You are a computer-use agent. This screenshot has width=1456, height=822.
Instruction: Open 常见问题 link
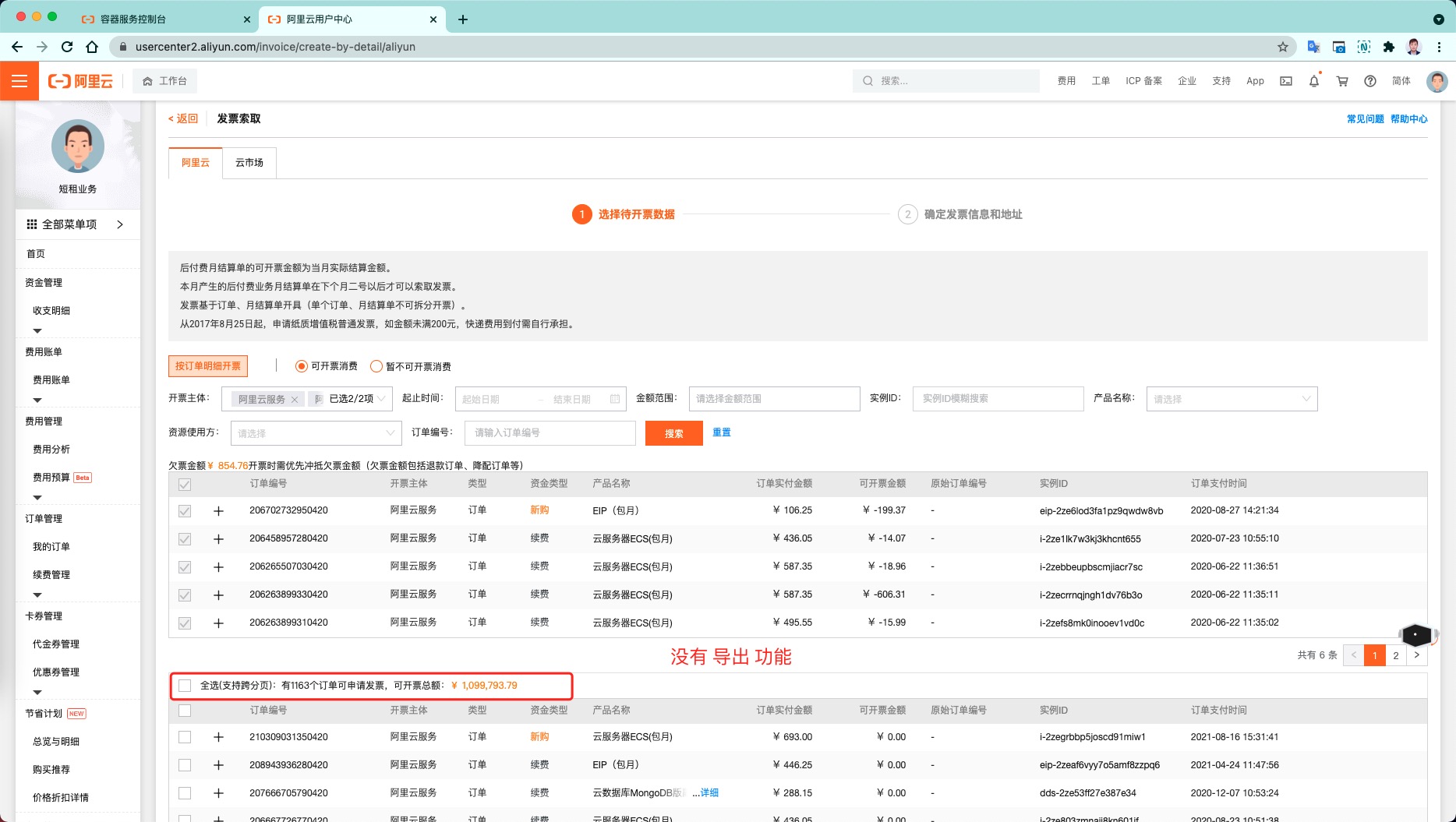pyautogui.click(x=1366, y=119)
